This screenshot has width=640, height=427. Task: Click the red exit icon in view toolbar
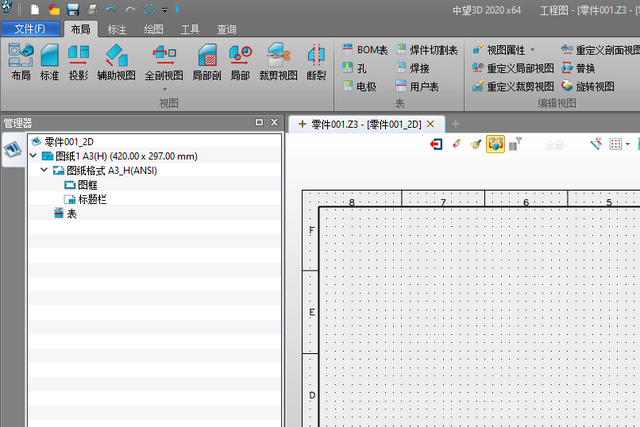[436, 145]
